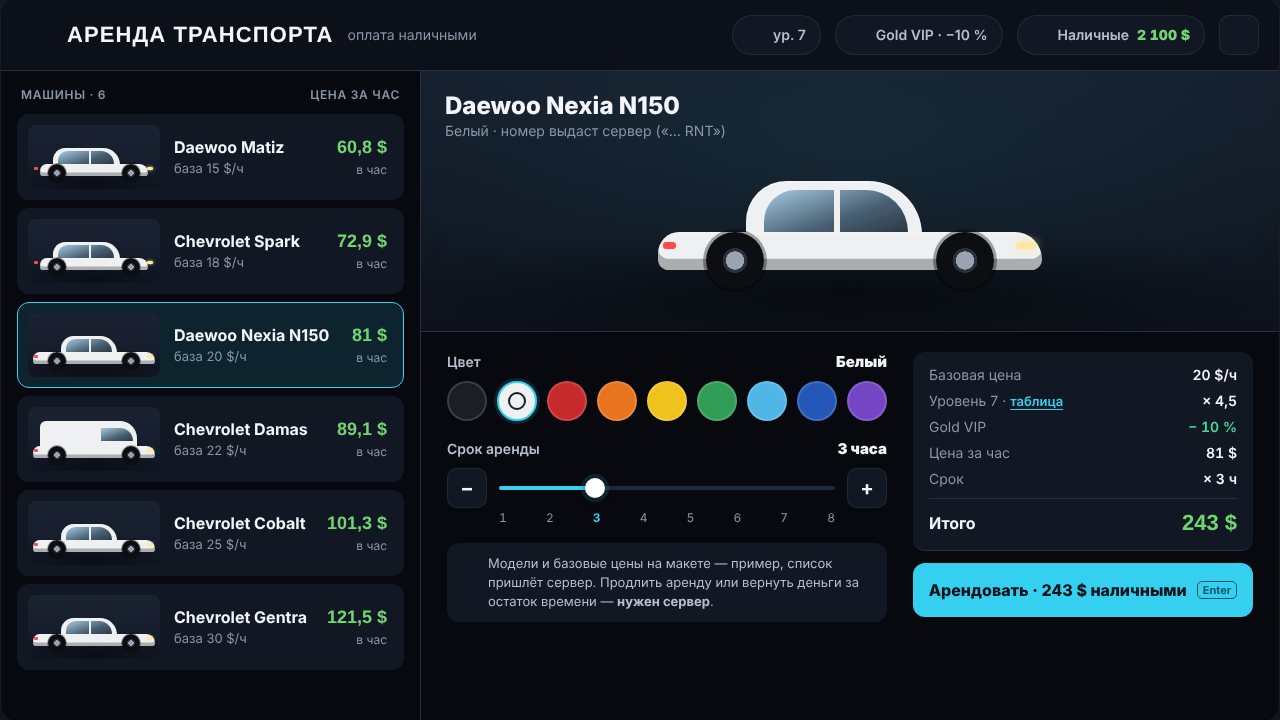
Task: Choose the purple color swatch
Action: point(867,401)
